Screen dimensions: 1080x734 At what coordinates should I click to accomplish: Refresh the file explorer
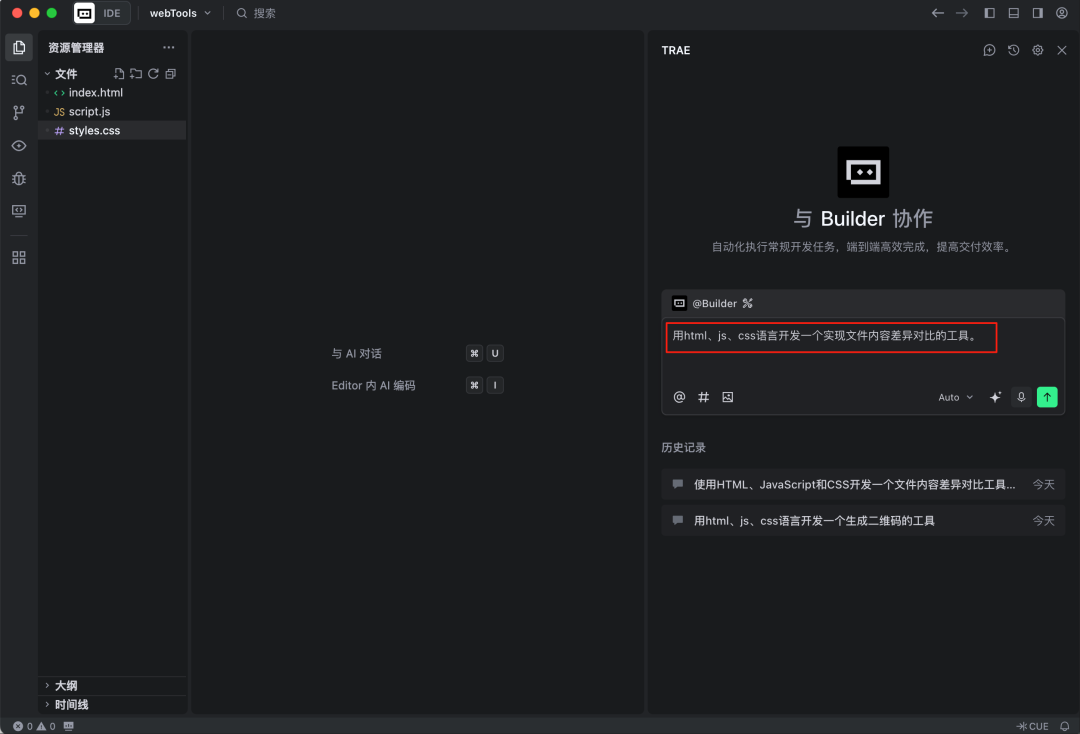coord(153,74)
